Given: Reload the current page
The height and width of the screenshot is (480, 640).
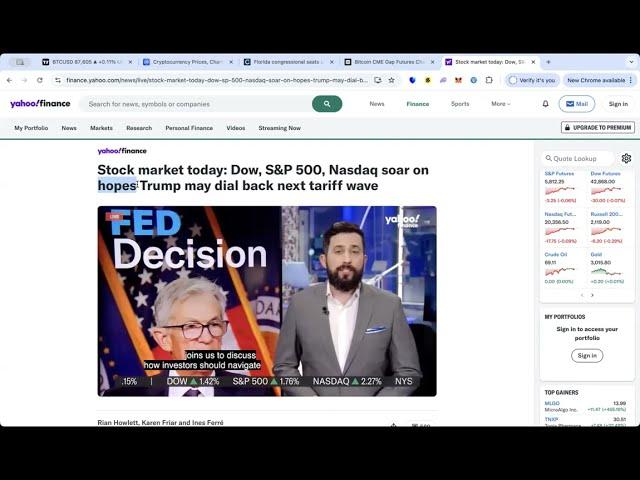Looking at the screenshot, I should 40,80.
